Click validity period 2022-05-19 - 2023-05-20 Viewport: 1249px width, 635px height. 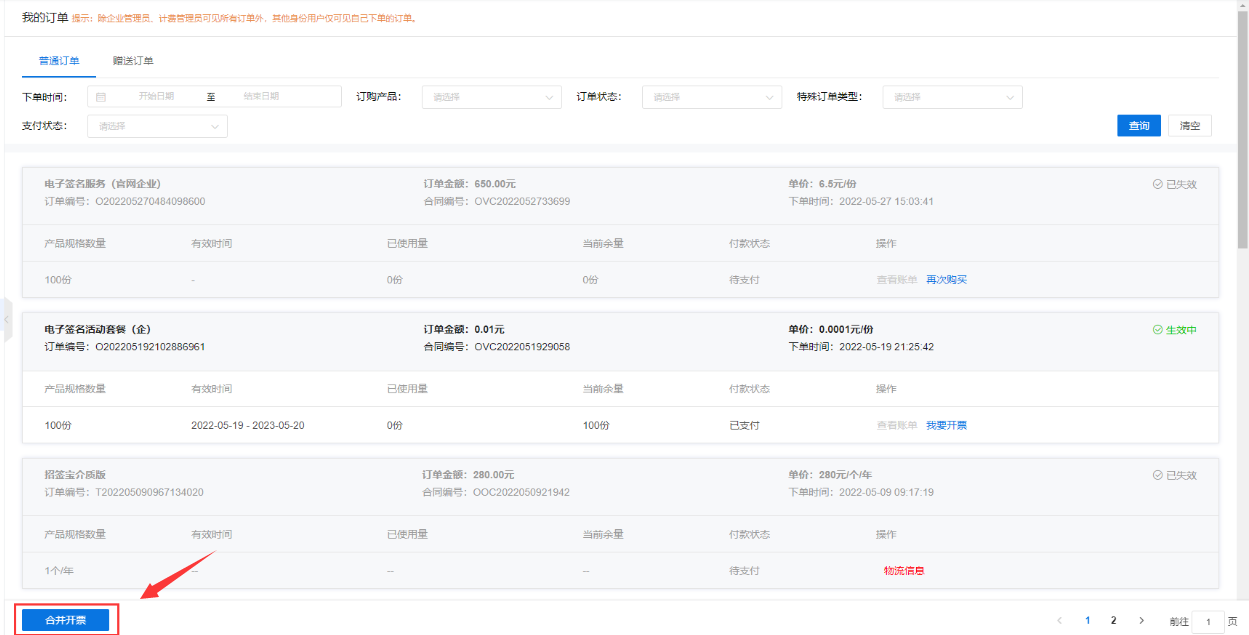[248, 426]
